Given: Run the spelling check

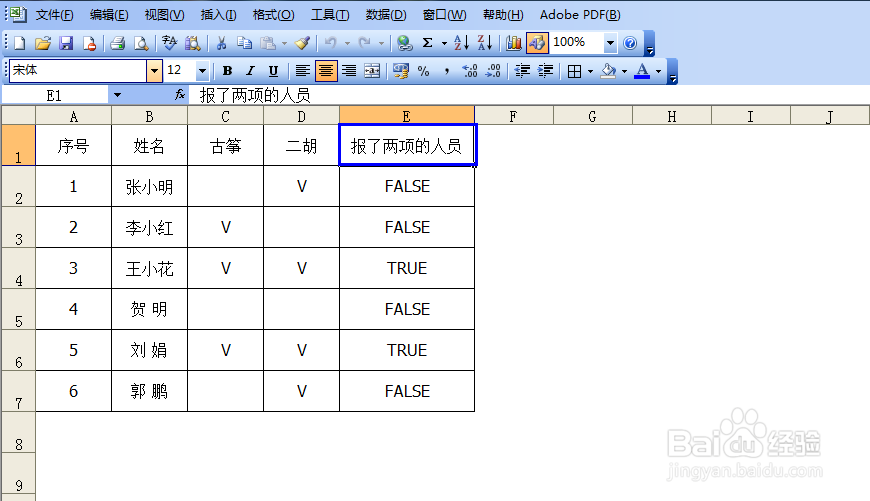Looking at the screenshot, I should pos(169,43).
